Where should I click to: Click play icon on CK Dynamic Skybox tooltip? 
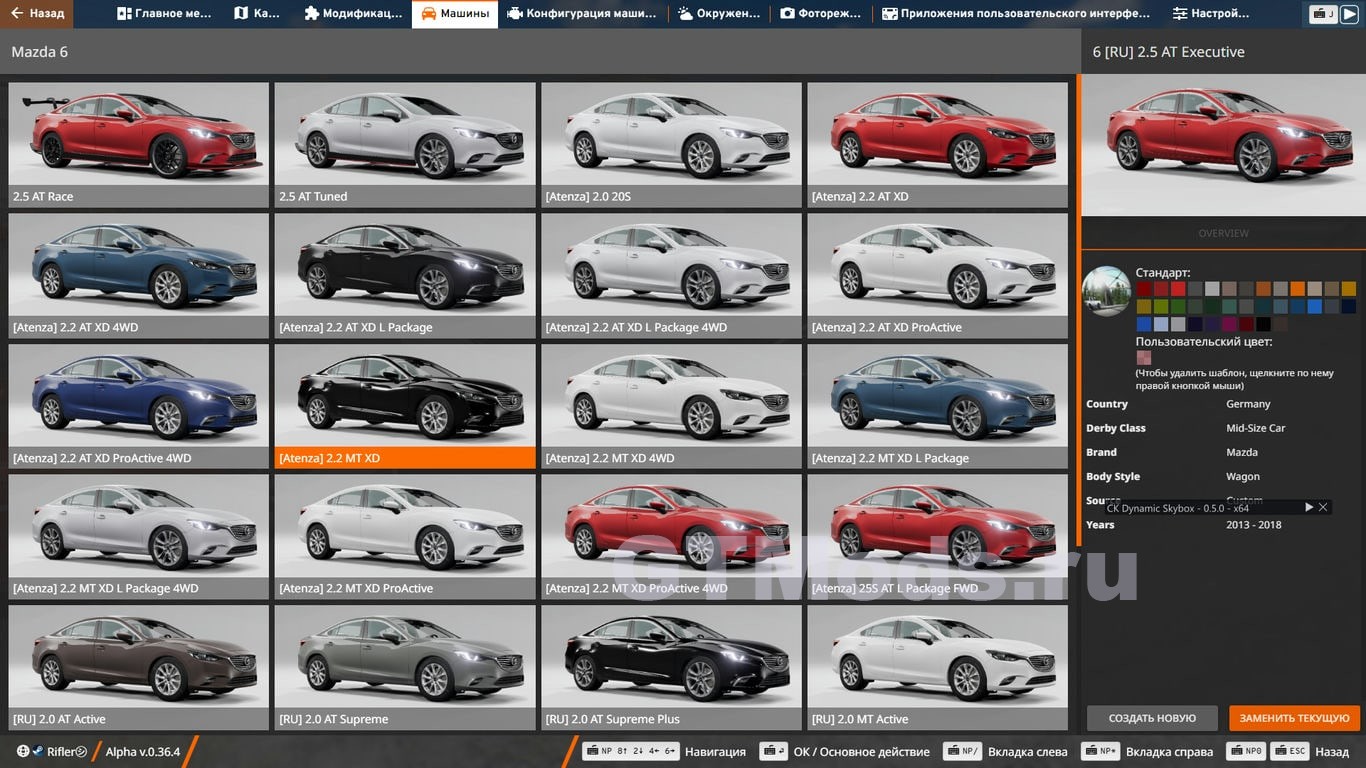1309,508
